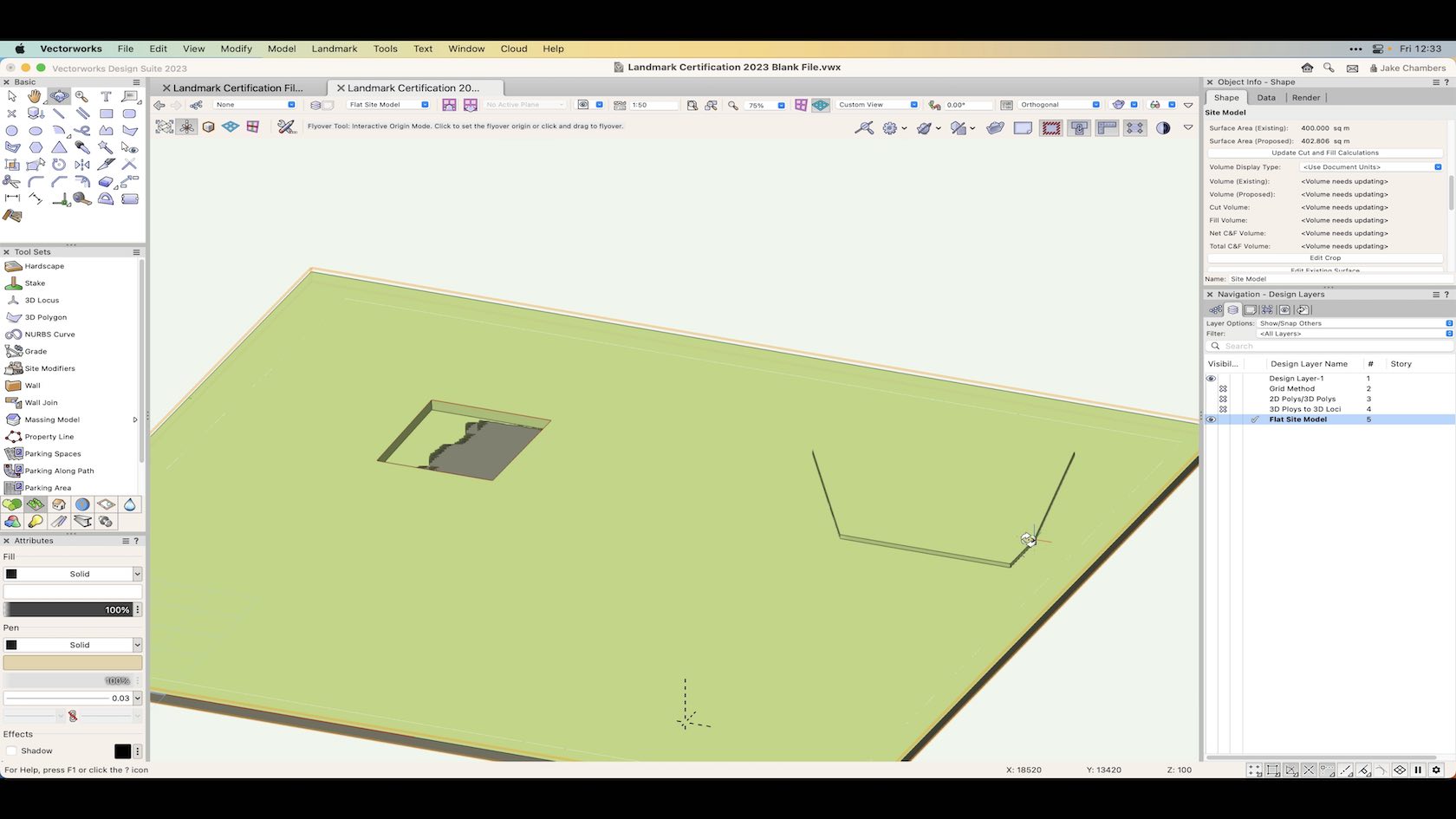Choose the Property Line tool
This screenshot has height=819, width=1456.
pos(48,437)
